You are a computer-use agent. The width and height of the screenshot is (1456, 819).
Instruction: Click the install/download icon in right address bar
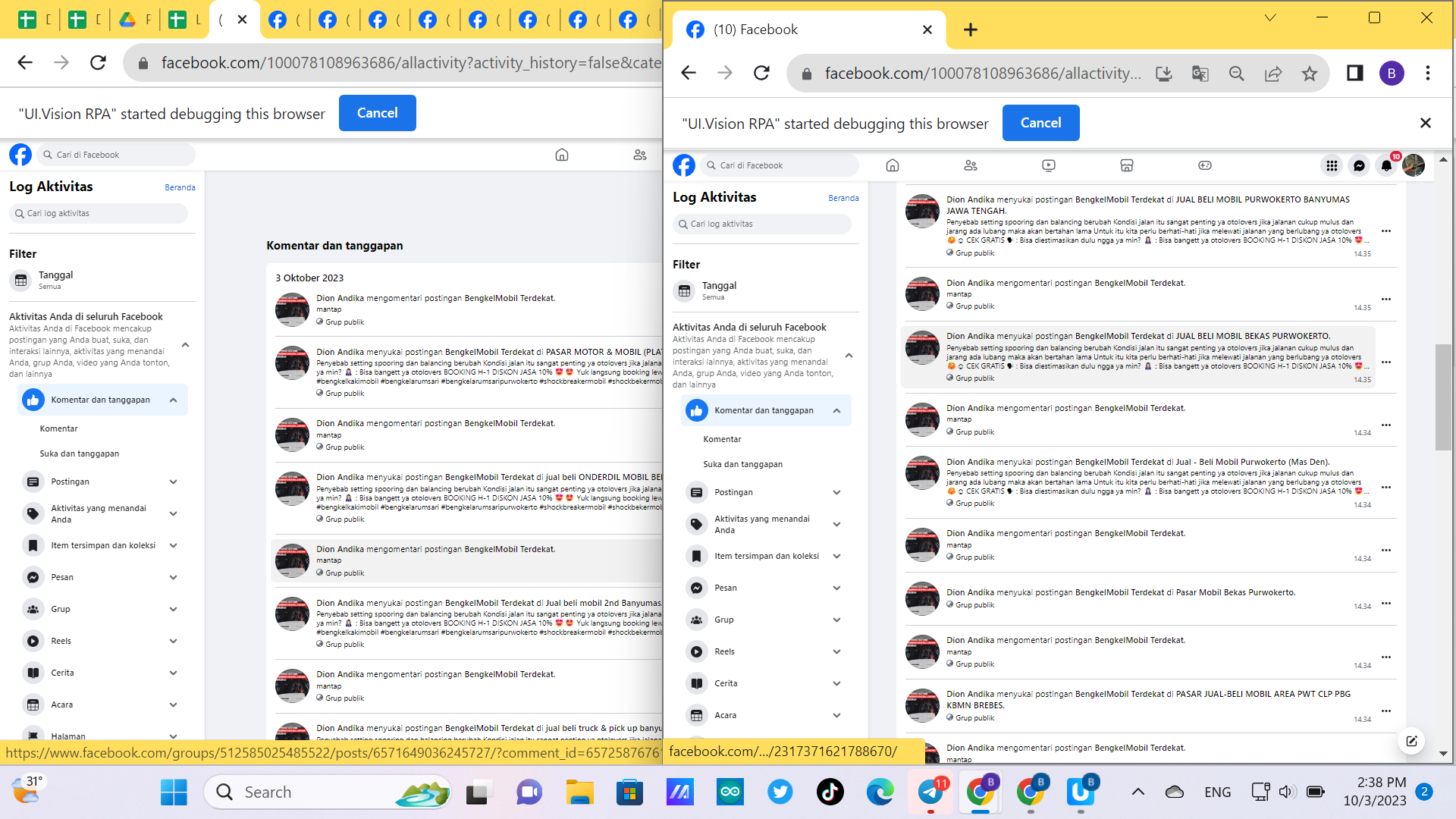point(1163,74)
